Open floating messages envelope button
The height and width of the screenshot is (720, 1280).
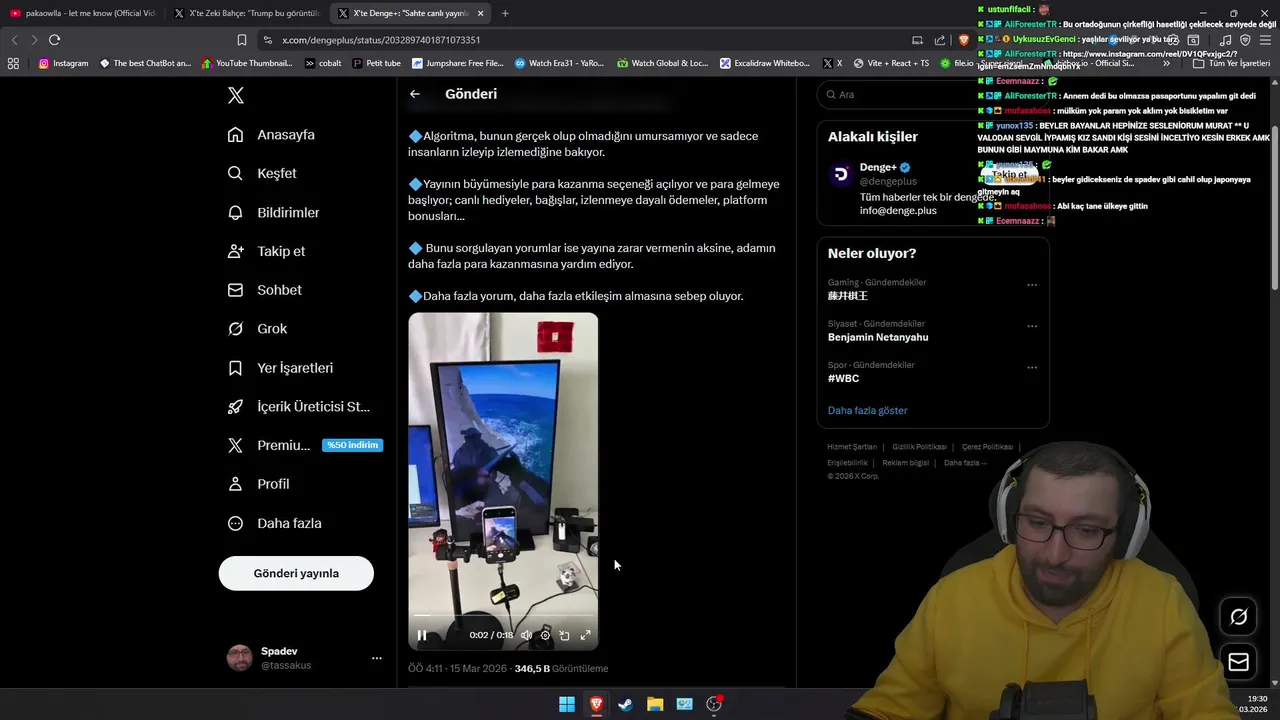coord(1238,662)
